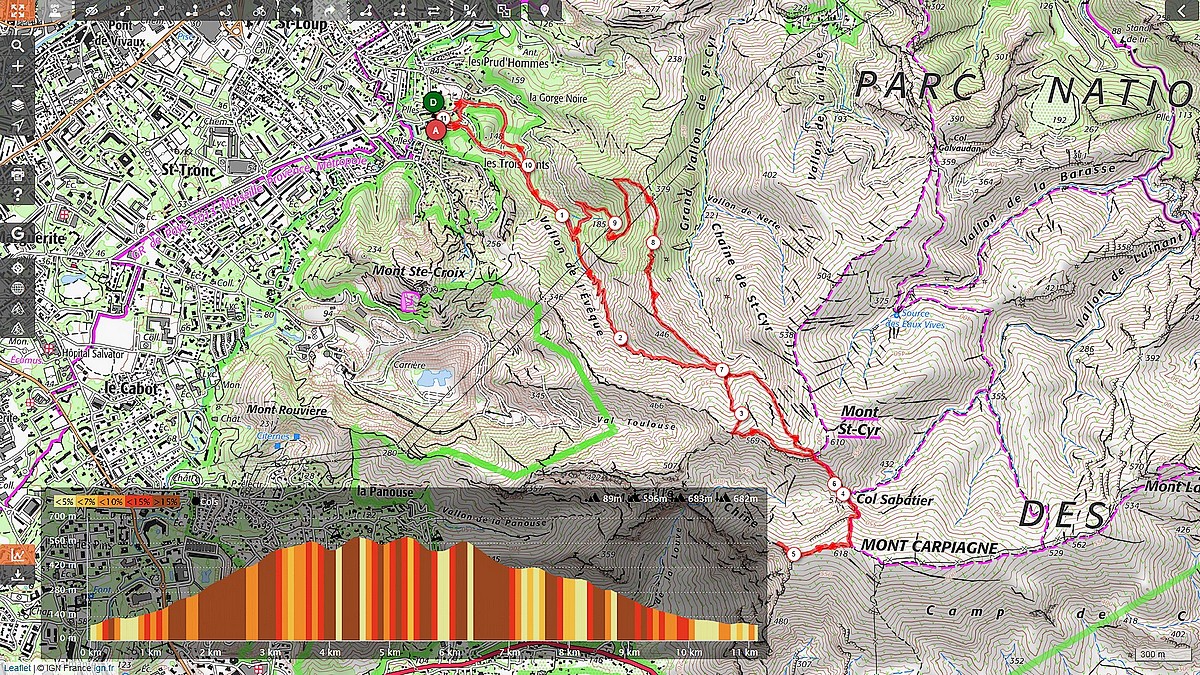Click the GPS person icon in top toolbar
Viewport: 1200px width, 675px height.
pos(54,10)
